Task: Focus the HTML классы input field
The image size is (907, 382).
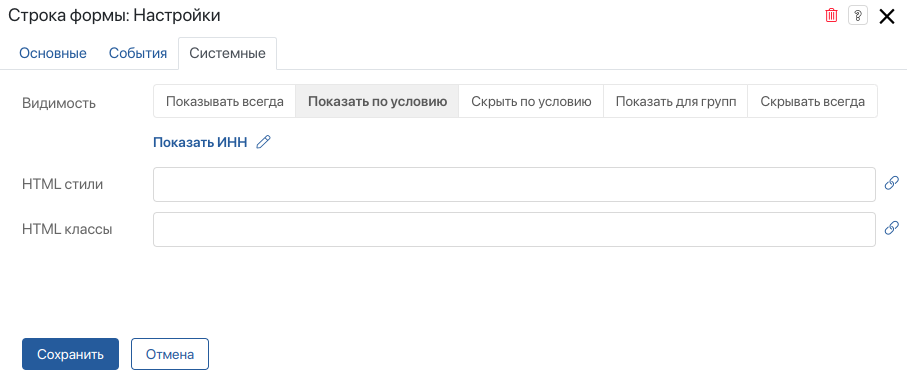Action: (514, 229)
